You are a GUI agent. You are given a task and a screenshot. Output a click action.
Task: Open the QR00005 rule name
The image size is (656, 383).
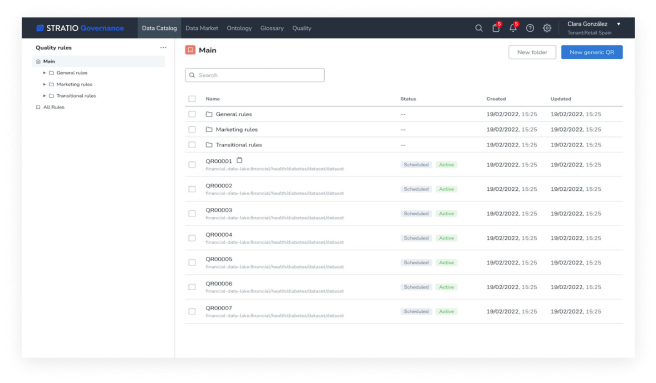(x=219, y=259)
